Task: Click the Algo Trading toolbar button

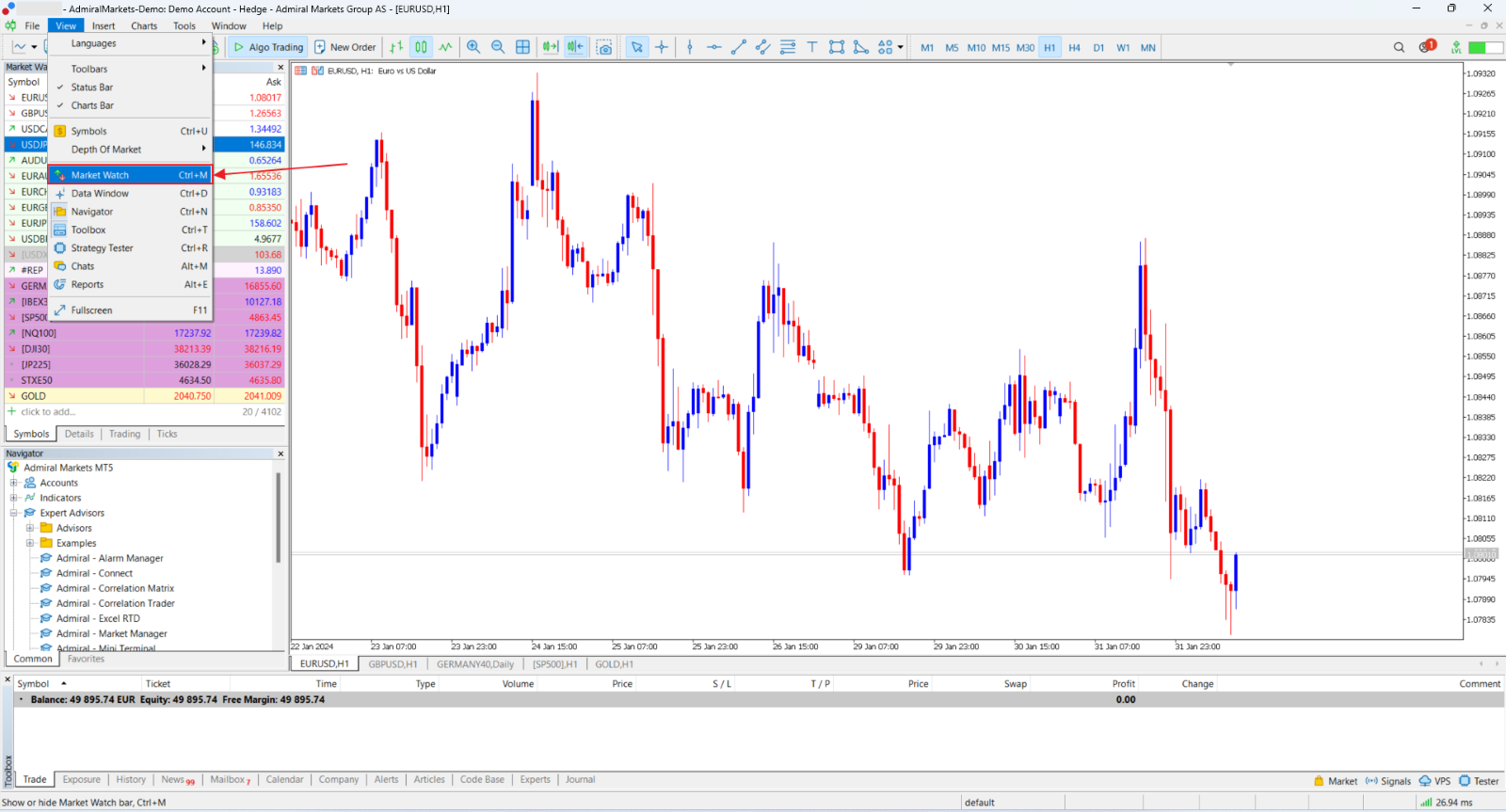Action: pos(268,47)
